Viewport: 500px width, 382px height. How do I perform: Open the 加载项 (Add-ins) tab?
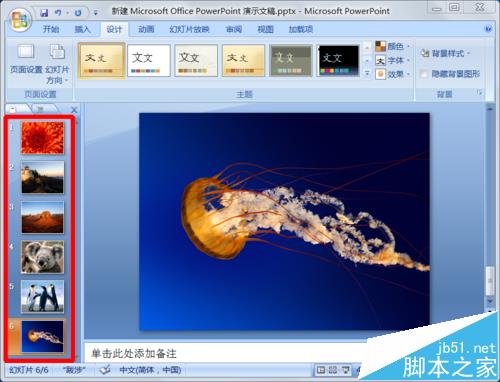click(301, 29)
